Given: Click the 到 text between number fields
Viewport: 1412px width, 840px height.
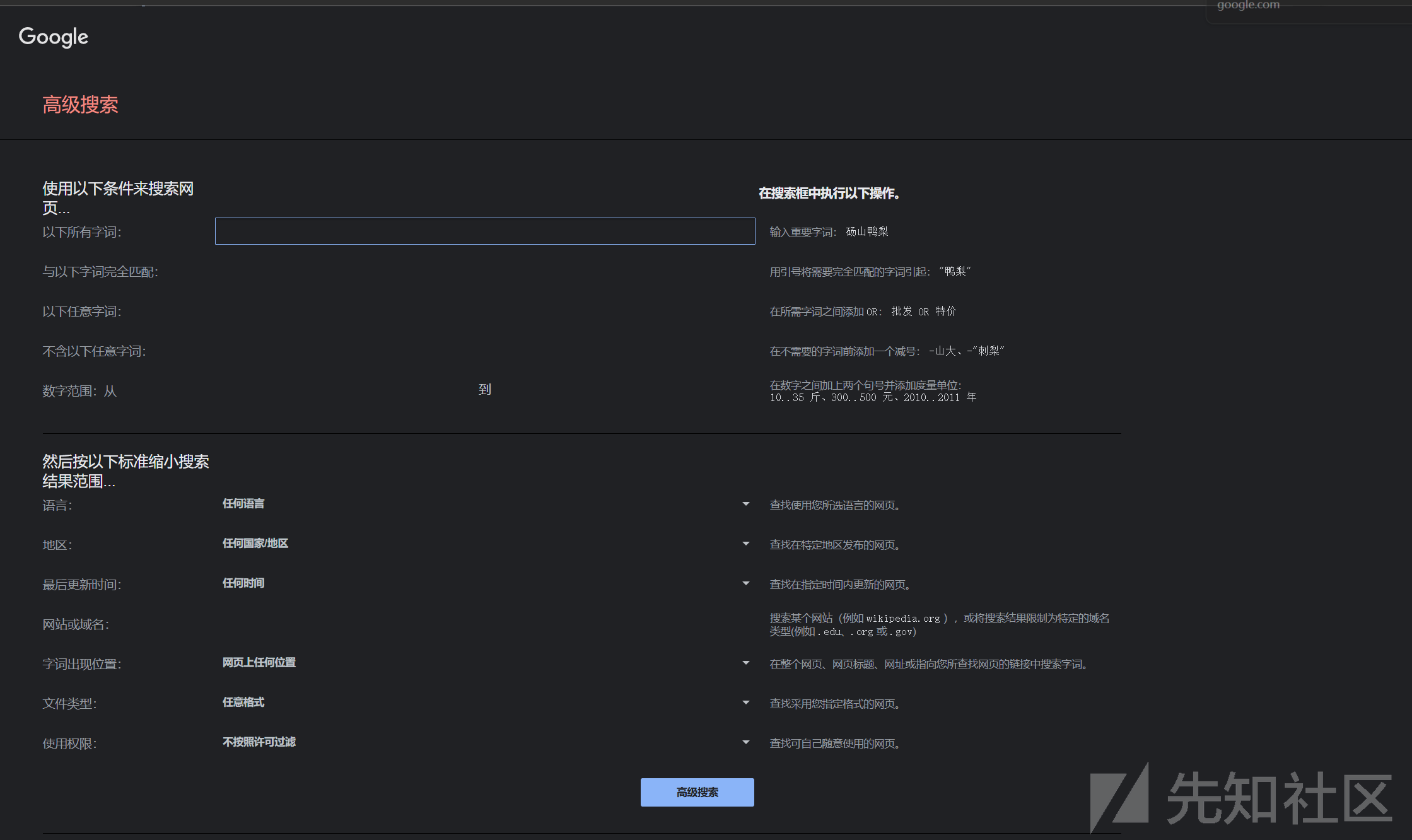Looking at the screenshot, I should tap(485, 390).
